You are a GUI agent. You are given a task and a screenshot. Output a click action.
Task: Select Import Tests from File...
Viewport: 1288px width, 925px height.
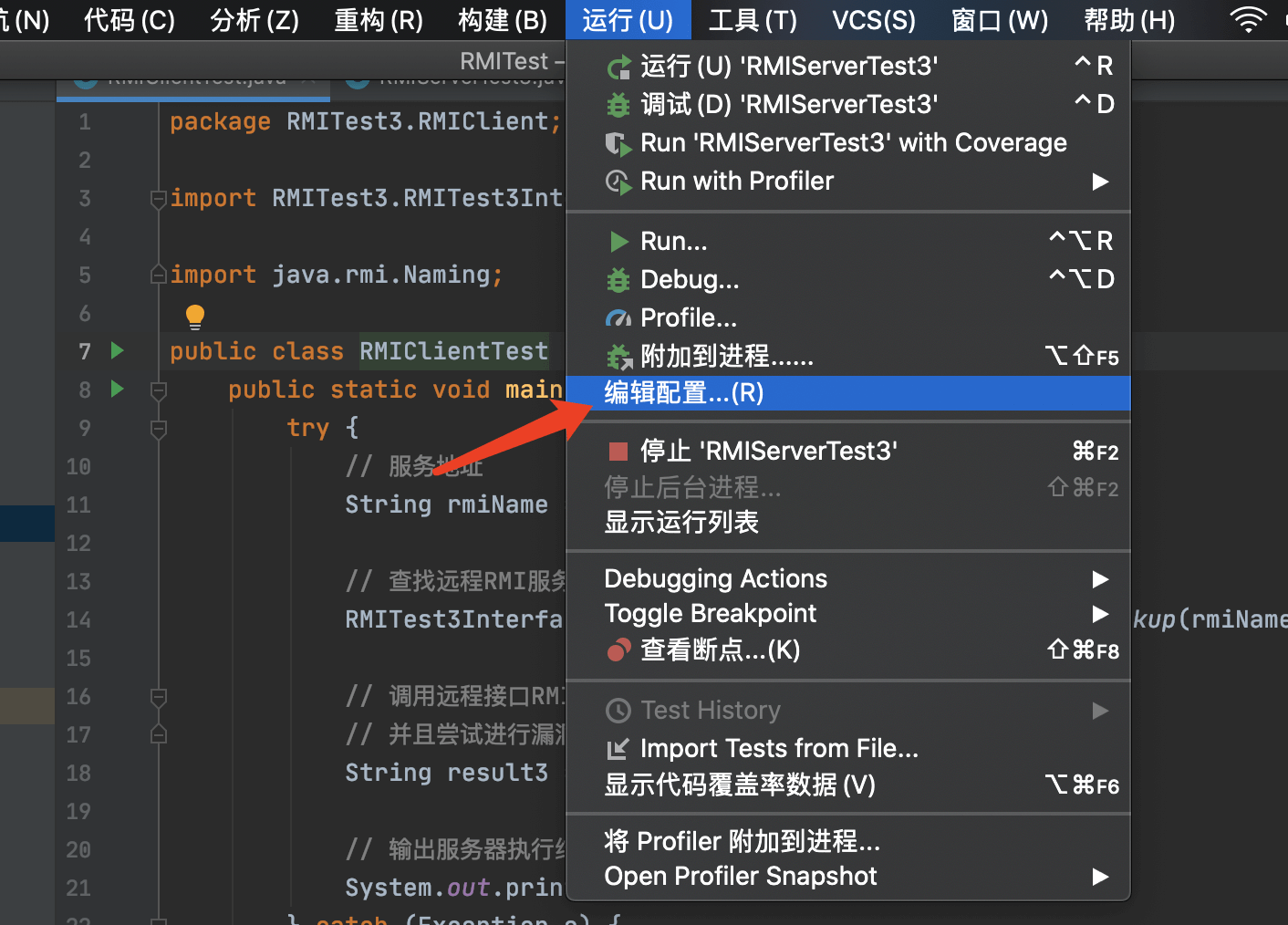[779, 749]
